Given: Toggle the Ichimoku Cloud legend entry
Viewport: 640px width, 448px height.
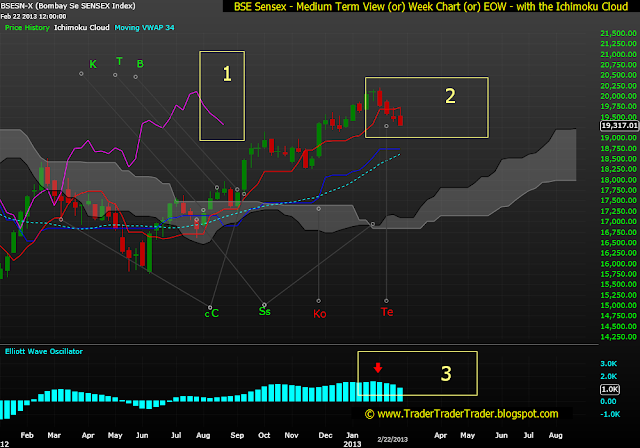Looking at the screenshot, I should click(82, 28).
